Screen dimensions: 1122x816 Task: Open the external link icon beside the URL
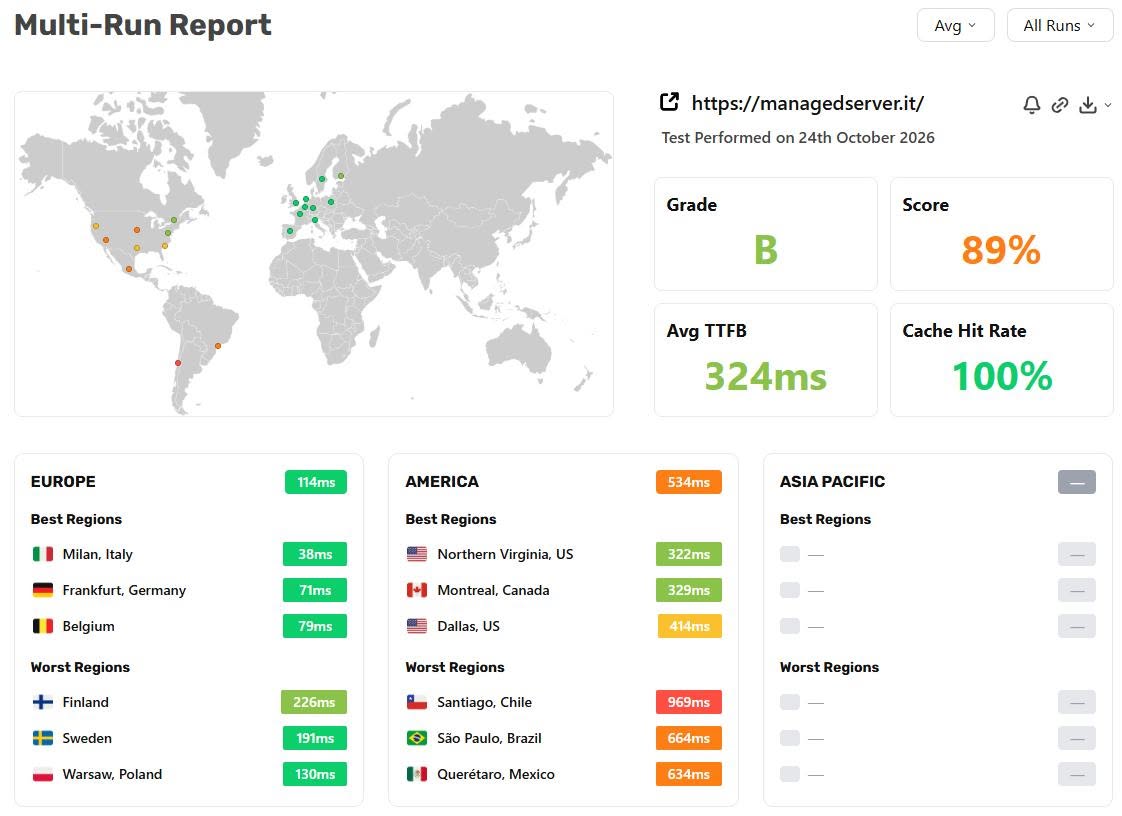point(669,102)
